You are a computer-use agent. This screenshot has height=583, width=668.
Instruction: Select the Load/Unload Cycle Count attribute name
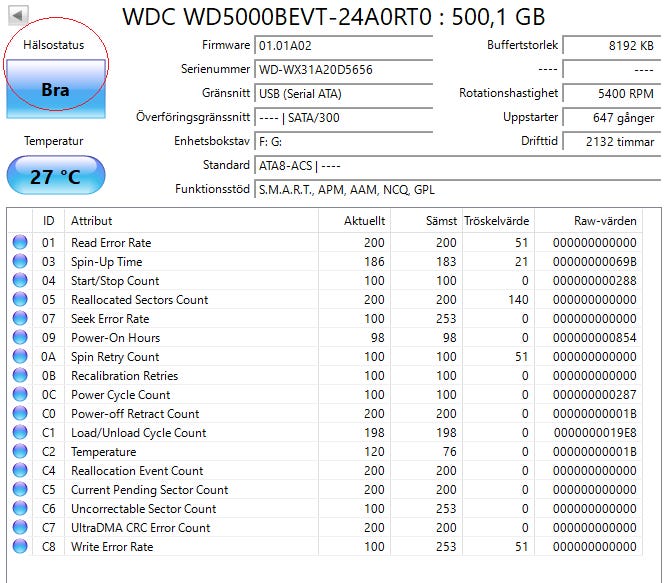(x=138, y=433)
